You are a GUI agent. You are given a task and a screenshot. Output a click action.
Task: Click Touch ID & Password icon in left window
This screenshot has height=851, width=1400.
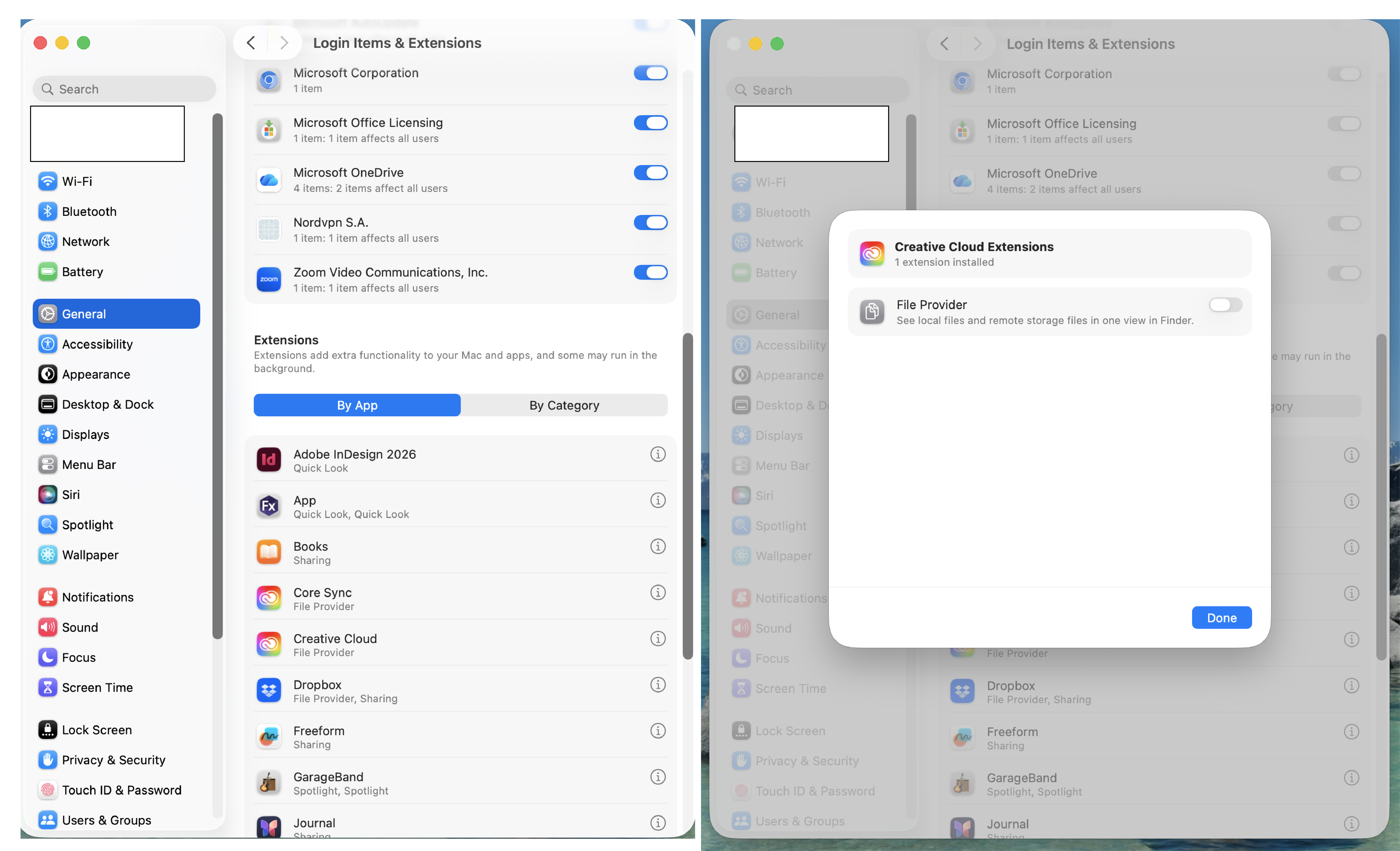pos(48,790)
